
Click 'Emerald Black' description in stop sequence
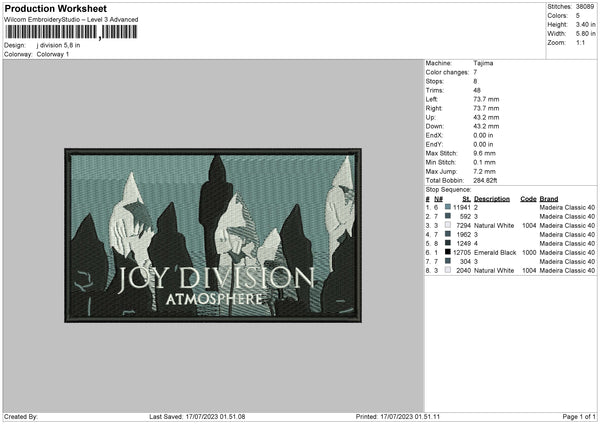495,253
